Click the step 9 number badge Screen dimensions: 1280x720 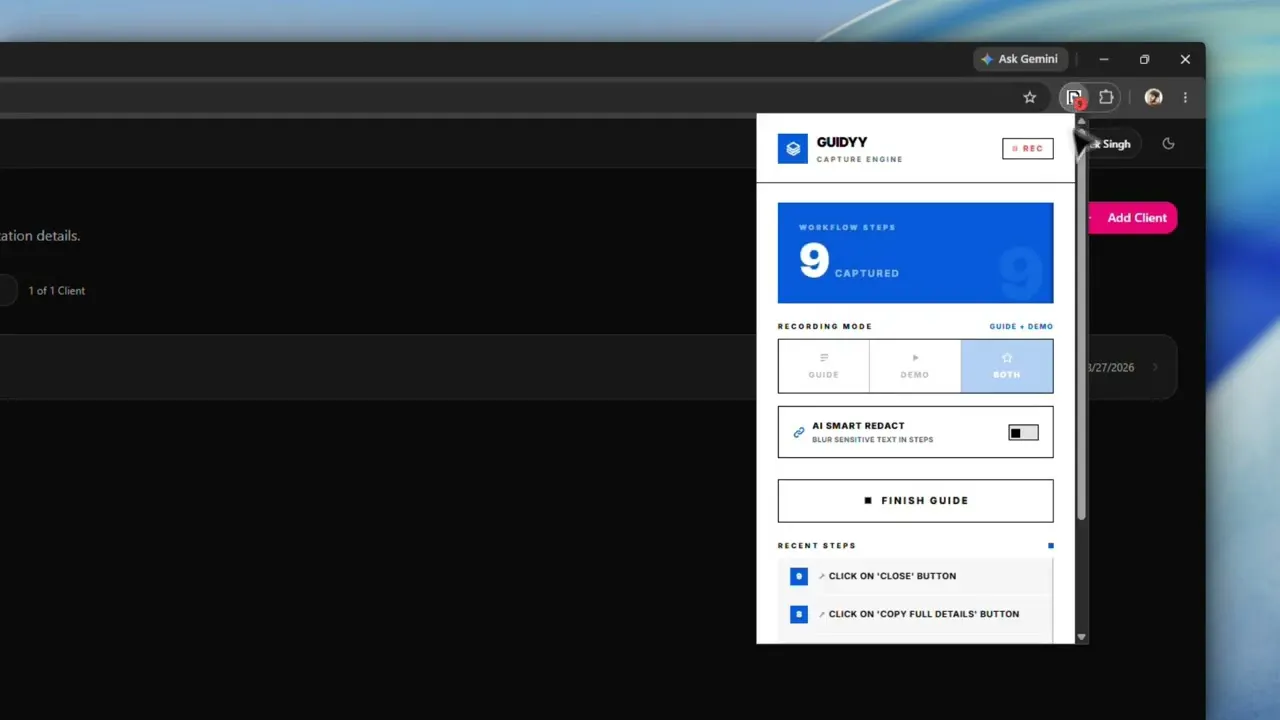click(x=798, y=576)
